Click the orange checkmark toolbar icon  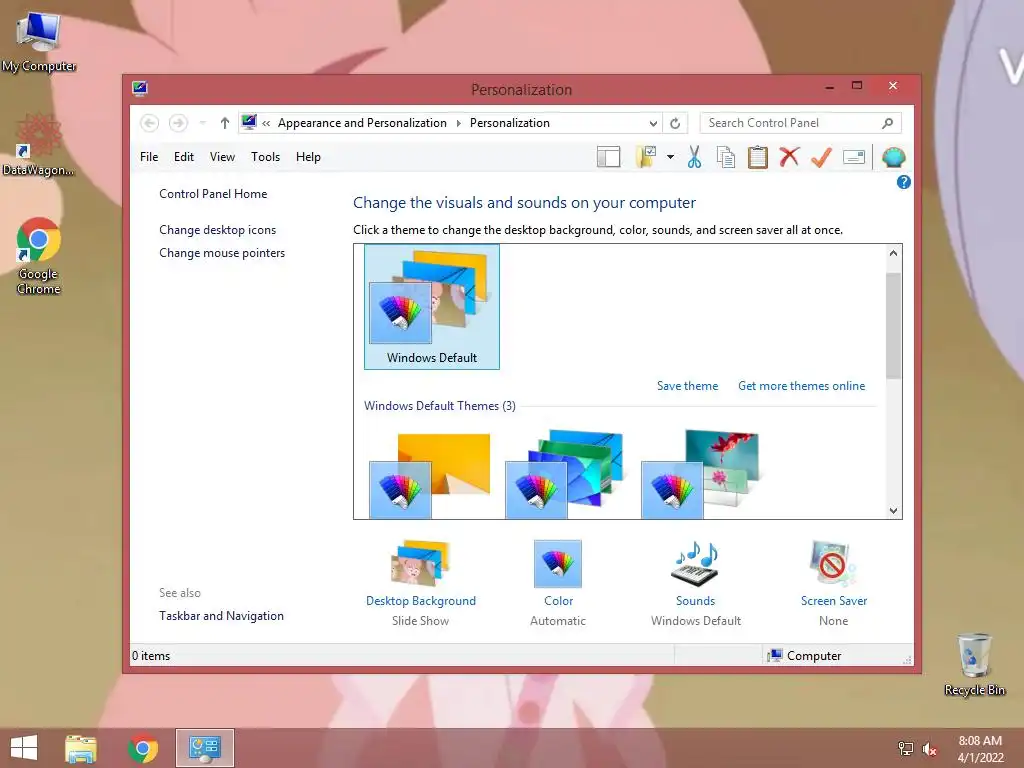(822, 157)
